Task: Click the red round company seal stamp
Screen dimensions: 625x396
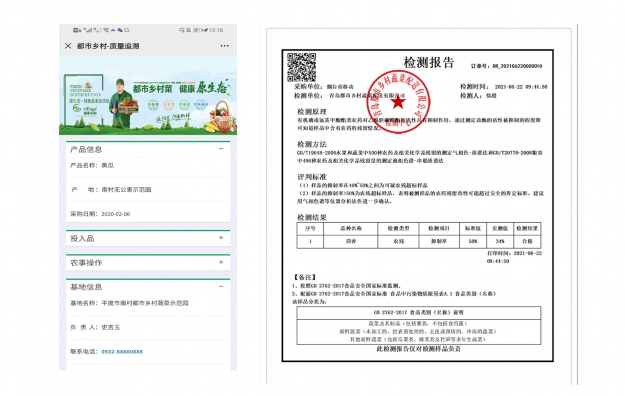Action: click(x=398, y=102)
